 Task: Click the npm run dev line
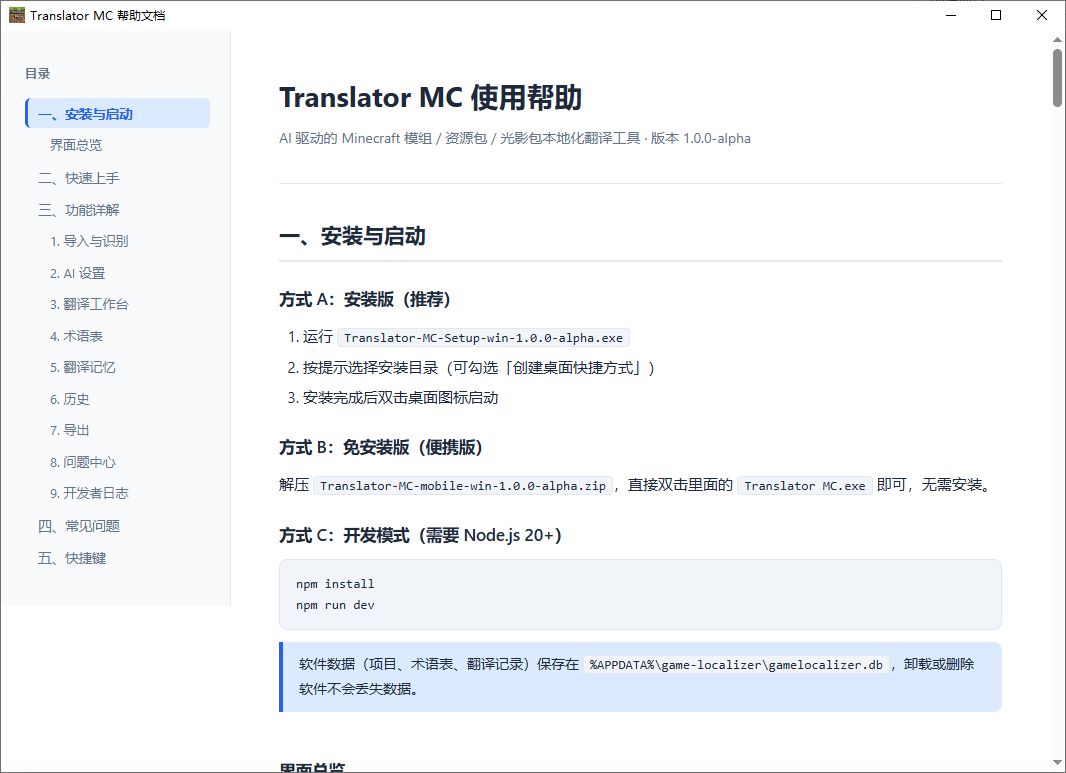point(335,605)
